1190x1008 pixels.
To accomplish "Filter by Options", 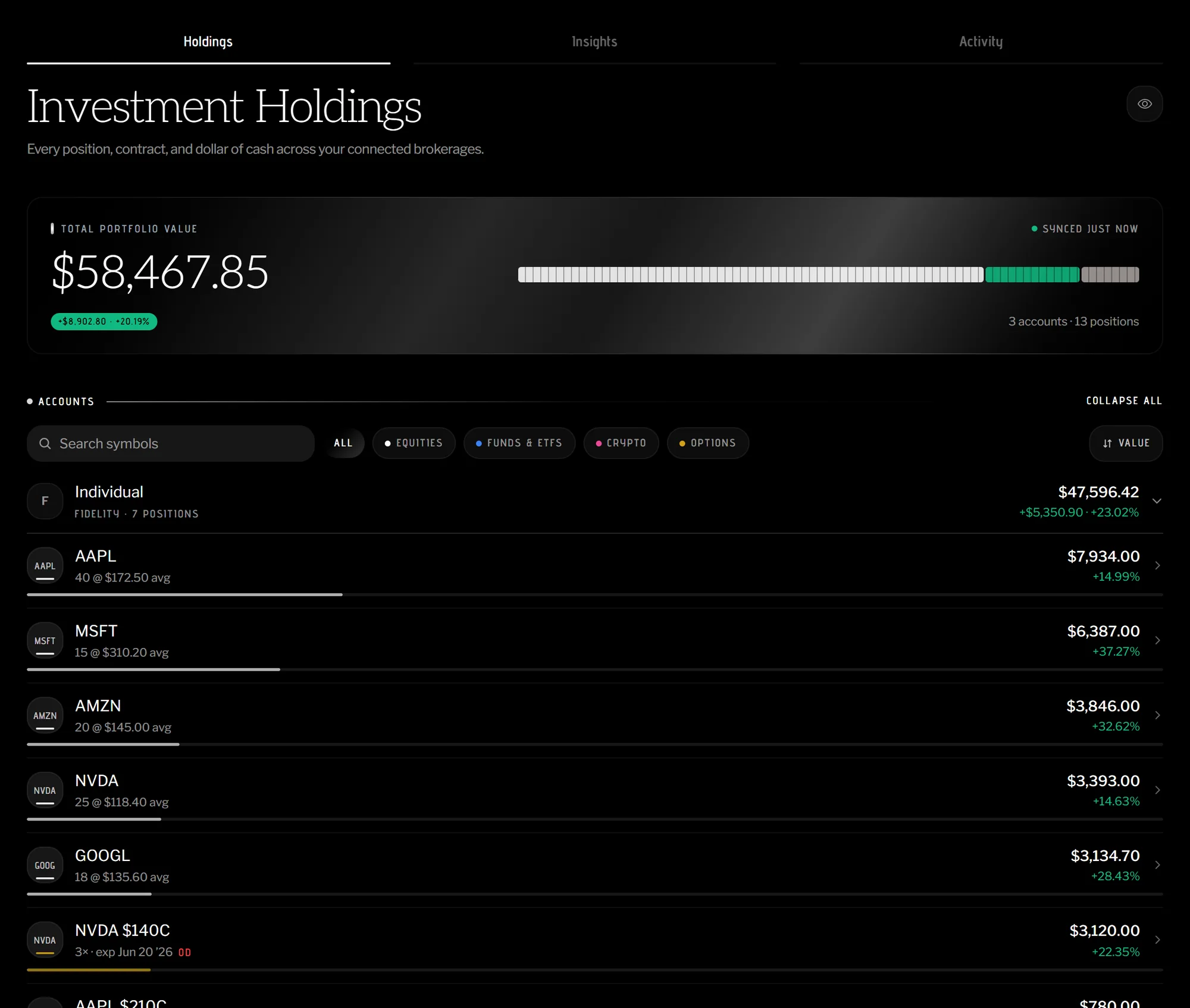I will 707,443.
